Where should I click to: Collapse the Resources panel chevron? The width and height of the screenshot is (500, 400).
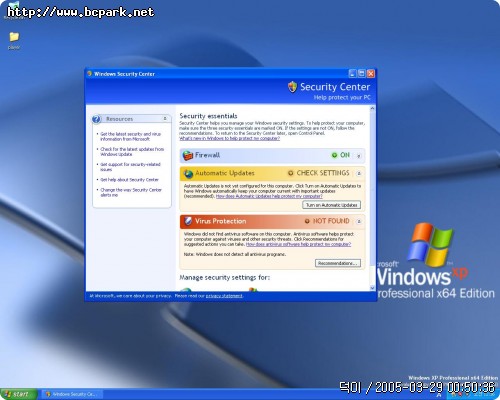165,119
